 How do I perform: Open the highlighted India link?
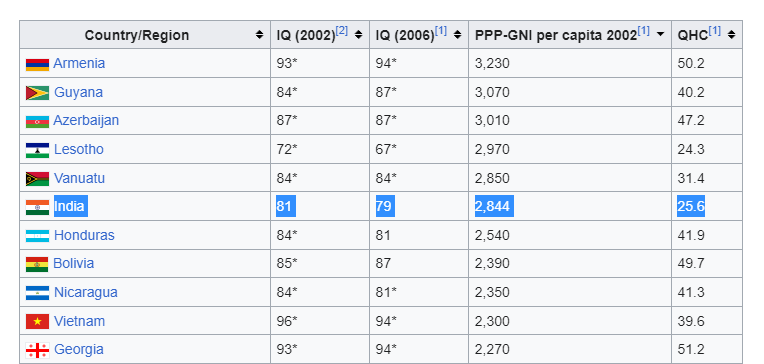click(x=70, y=207)
